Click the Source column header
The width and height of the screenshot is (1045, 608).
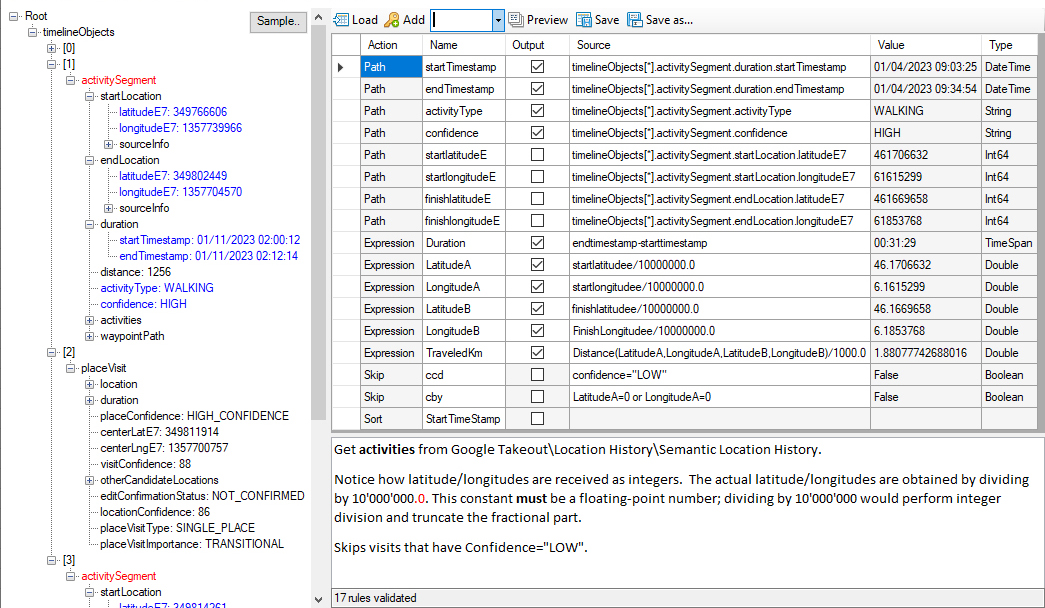(593, 45)
